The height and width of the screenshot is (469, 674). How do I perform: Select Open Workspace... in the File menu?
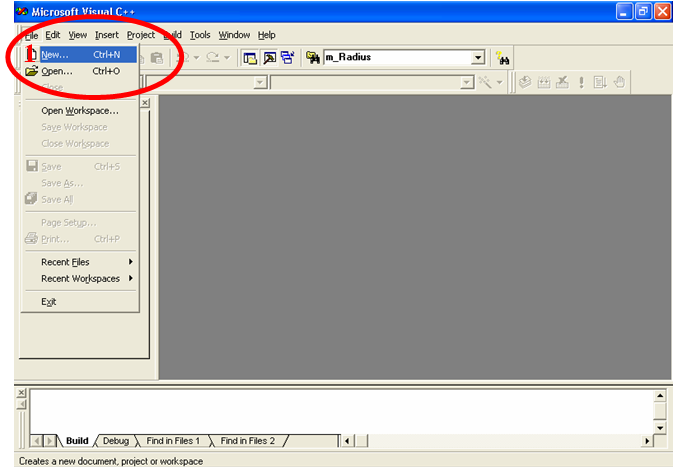(79, 111)
